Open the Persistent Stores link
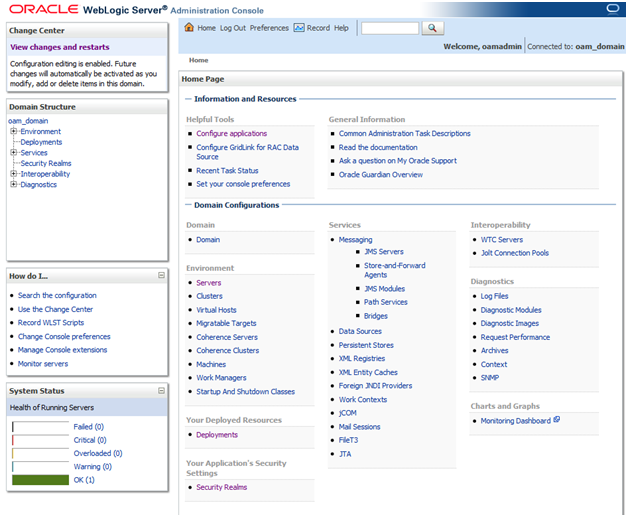Viewport: 628px width, 517px height. (366, 345)
